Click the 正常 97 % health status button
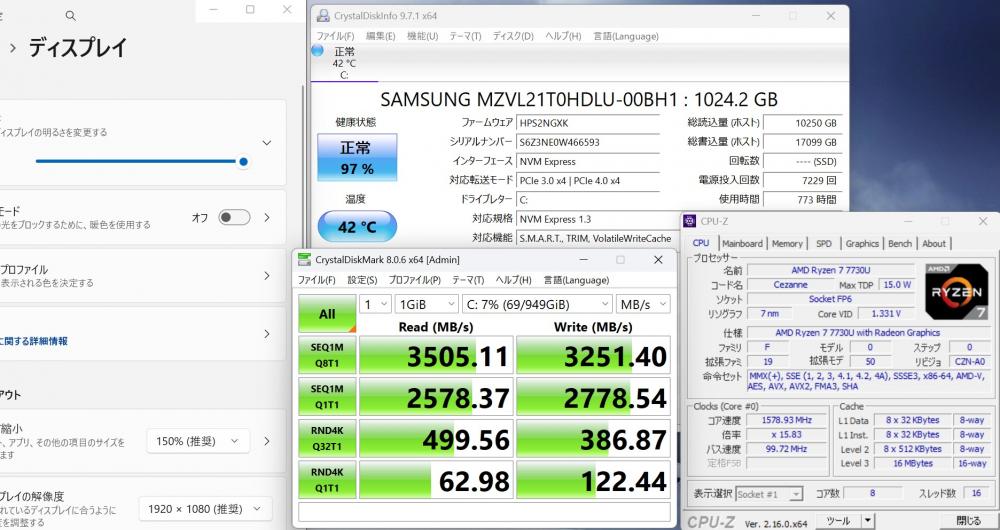 click(x=357, y=158)
